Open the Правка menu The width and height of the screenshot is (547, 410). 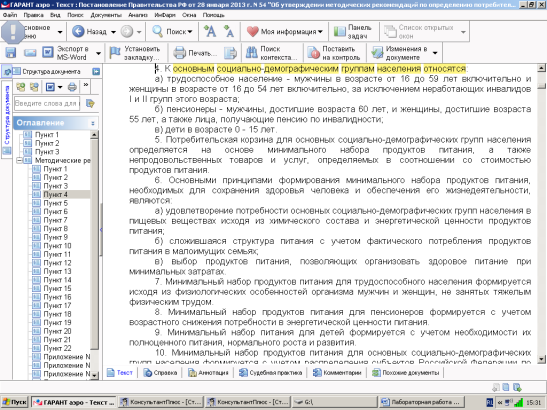(33, 15)
